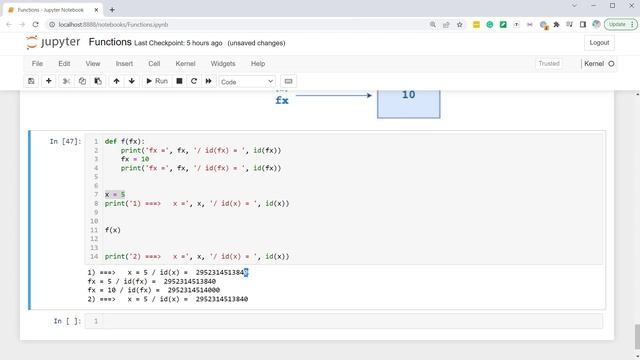The width and height of the screenshot is (640, 360).
Task: Open the tab search chevron
Action: click(574, 6)
